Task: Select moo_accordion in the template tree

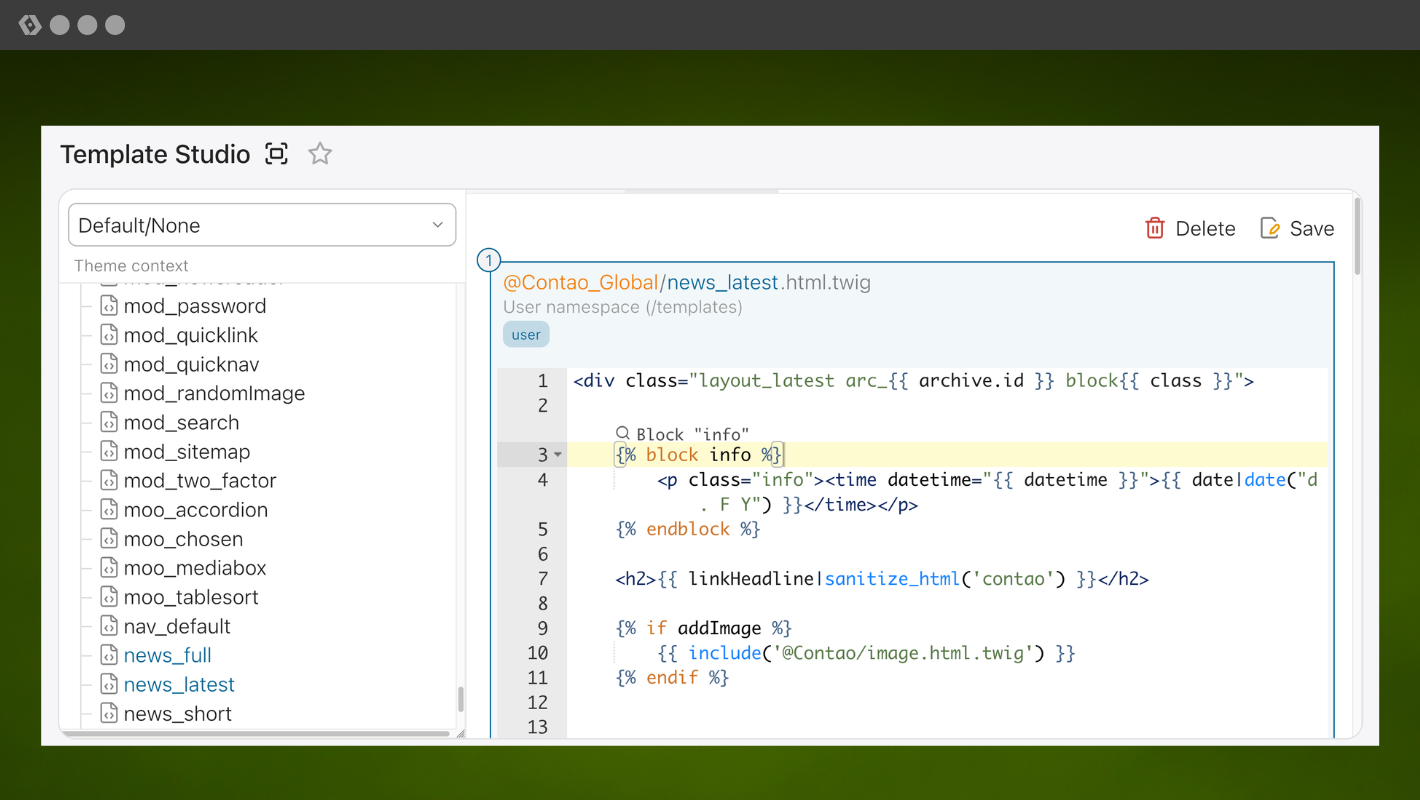Action: 195,510
